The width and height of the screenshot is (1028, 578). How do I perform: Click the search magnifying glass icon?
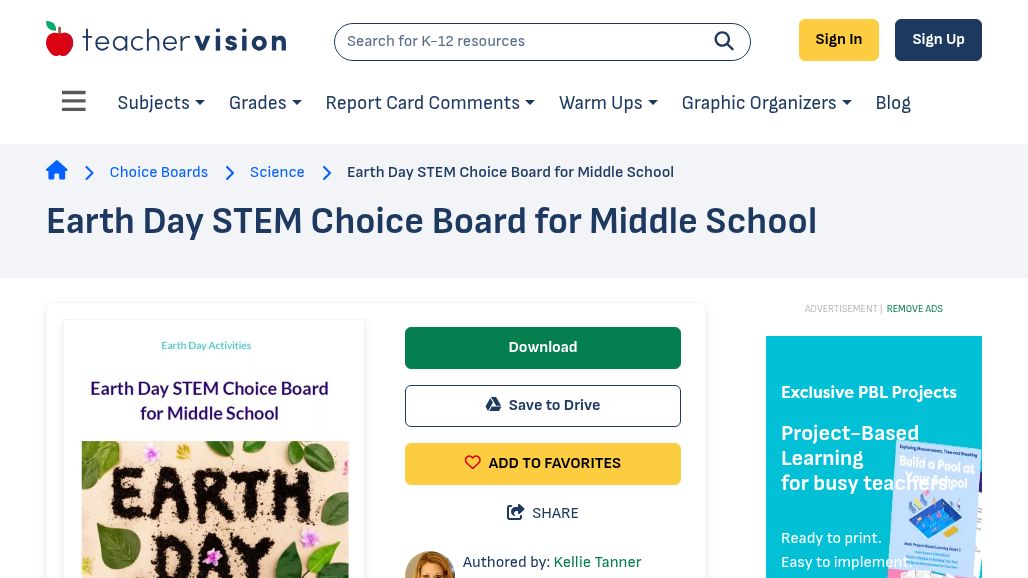(x=724, y=41)
